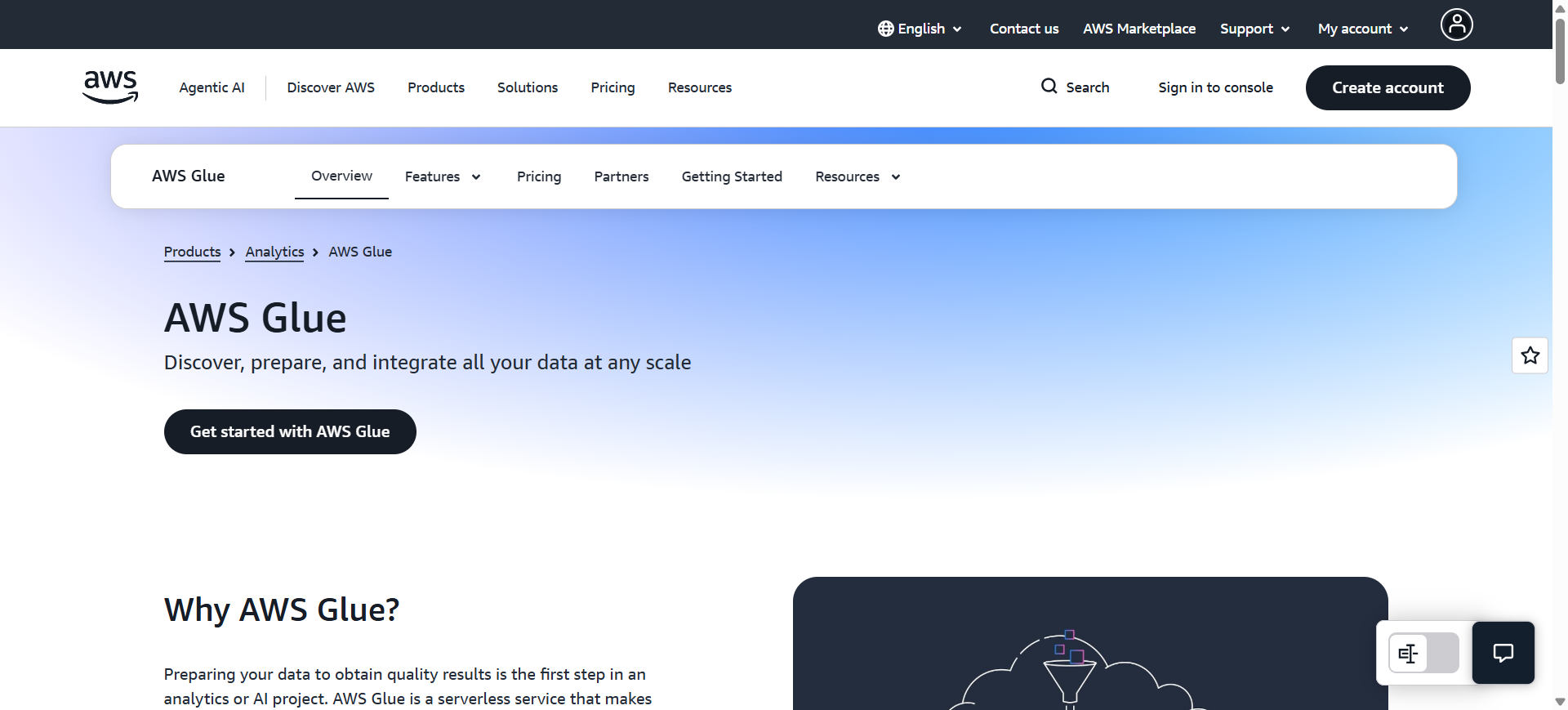Click Get started with AWS Glue
Screen dimensions: 1568x710
click(x=290, y=431)
